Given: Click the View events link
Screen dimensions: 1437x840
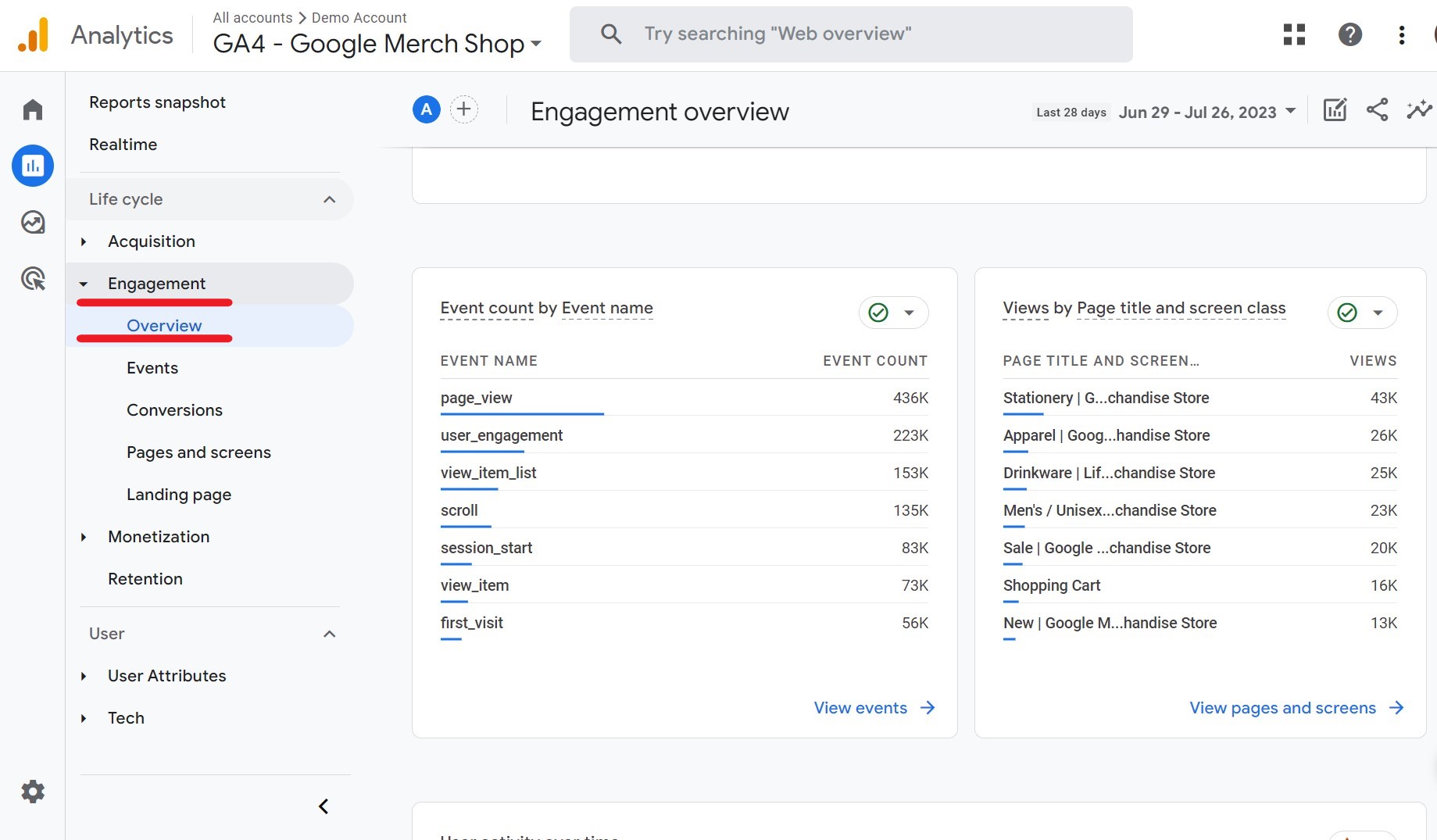Looking at the screenshot, I should (860, 708).
